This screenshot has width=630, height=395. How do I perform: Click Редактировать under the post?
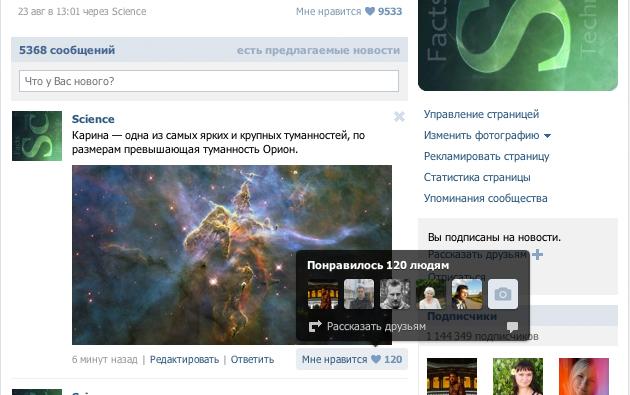184,359
